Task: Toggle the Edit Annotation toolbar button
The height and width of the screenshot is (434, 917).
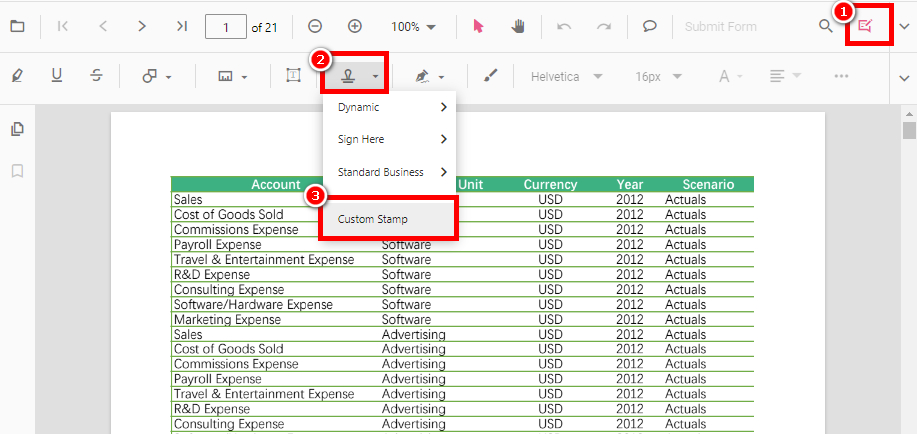Action: [x=865, y=26]
